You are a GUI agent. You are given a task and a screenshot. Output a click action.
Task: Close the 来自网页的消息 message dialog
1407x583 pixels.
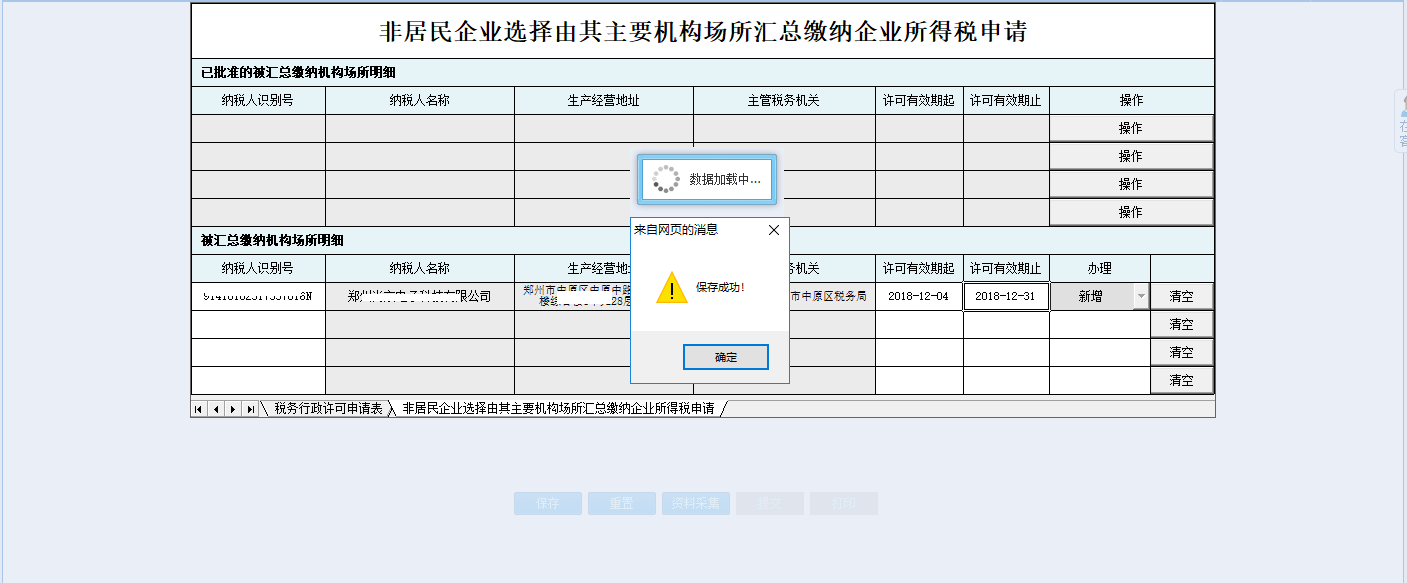pos(773,229)
